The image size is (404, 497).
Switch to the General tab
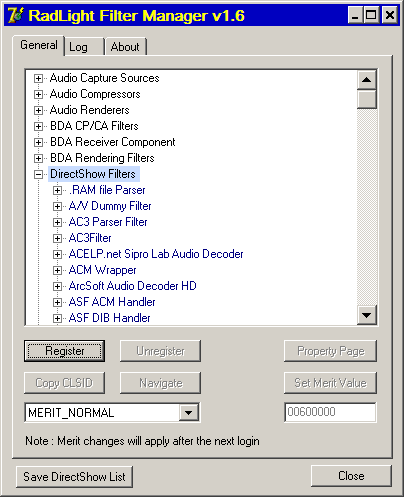(39, 45)
